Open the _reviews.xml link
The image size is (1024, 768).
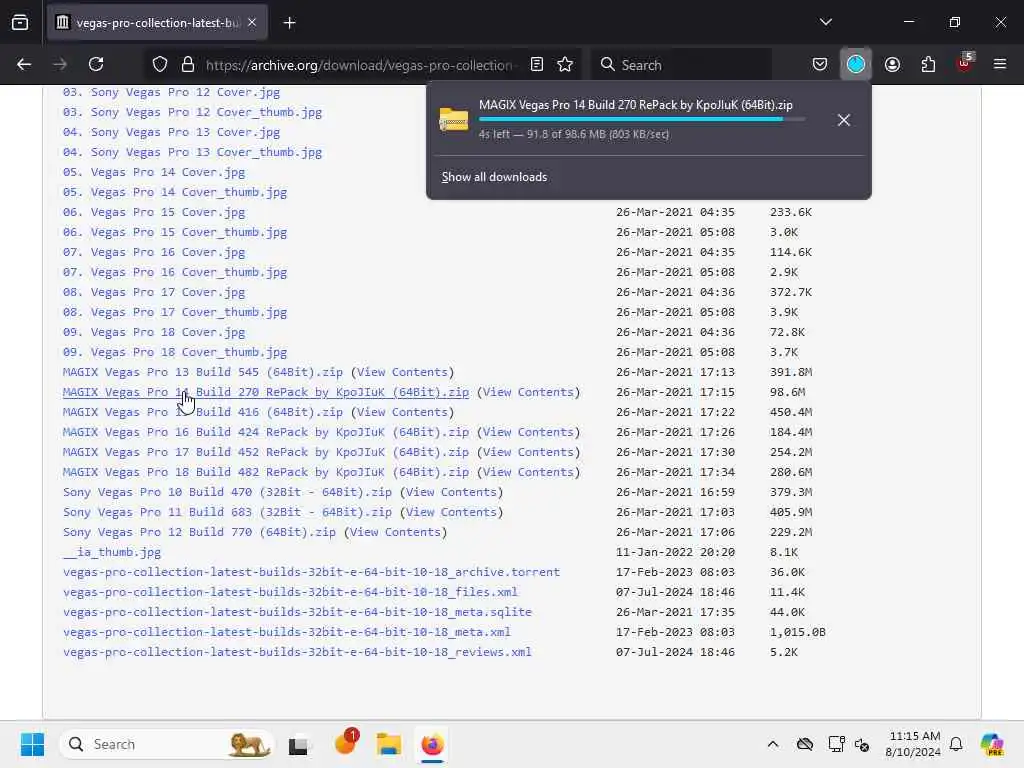click(x=297, y=652)
